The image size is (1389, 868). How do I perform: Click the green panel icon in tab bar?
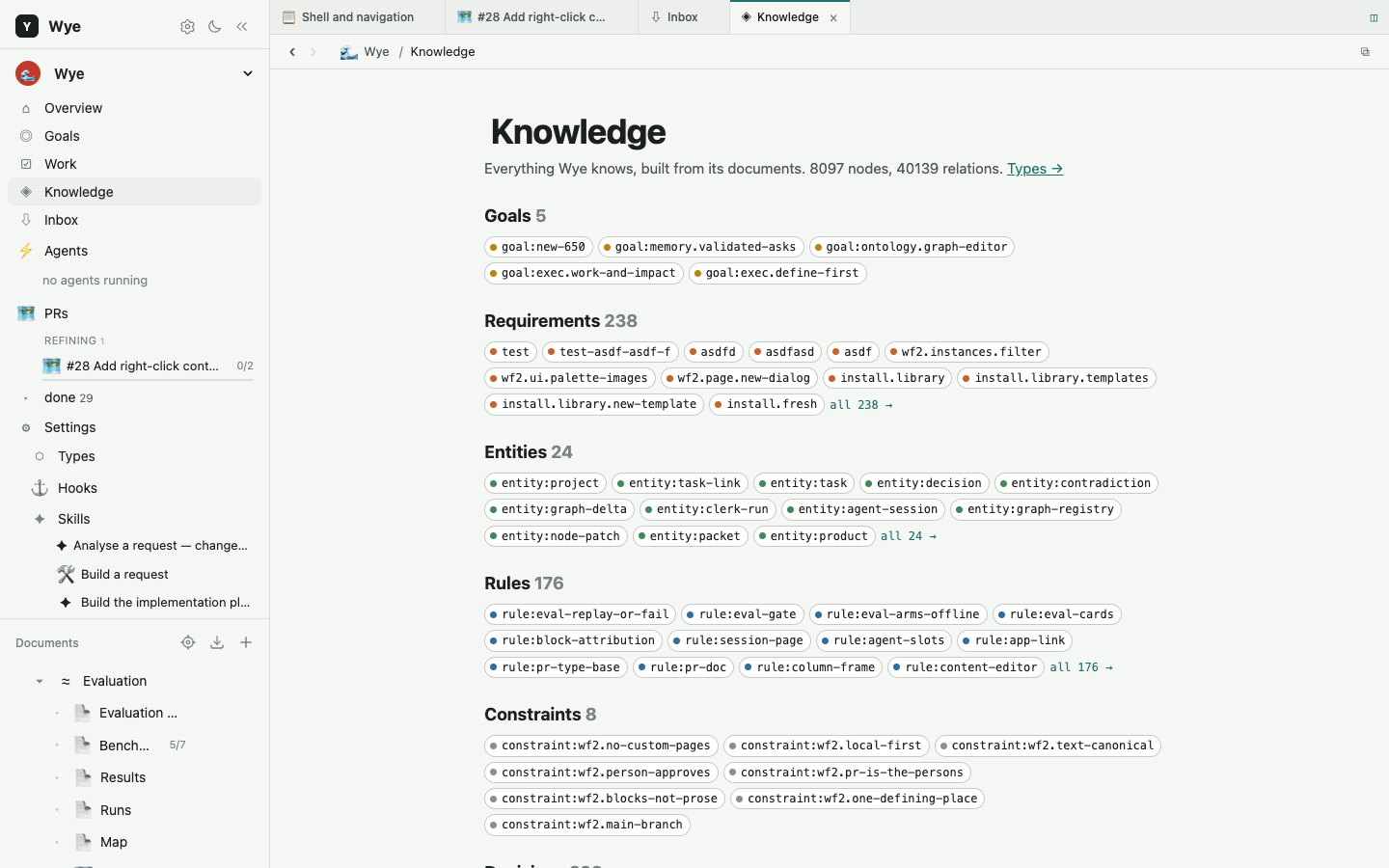click(x=1374, y=17)
